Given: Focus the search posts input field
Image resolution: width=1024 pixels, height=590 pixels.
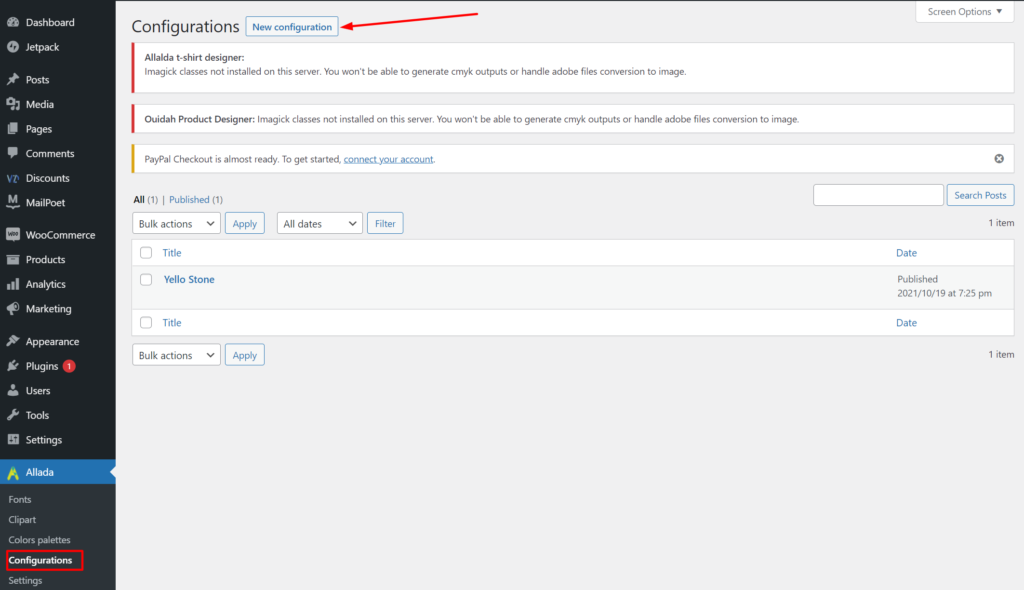Looking at the screenshot, I should (878, 195).
